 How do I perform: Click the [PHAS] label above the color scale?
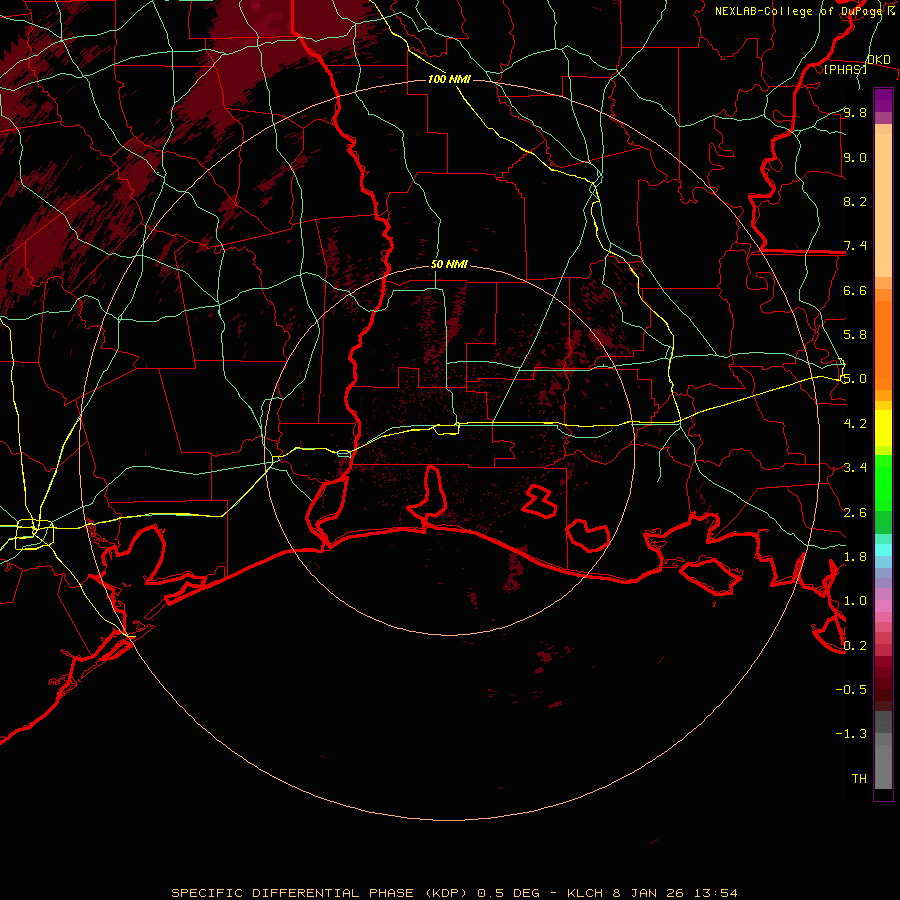[x=845, y=69]
